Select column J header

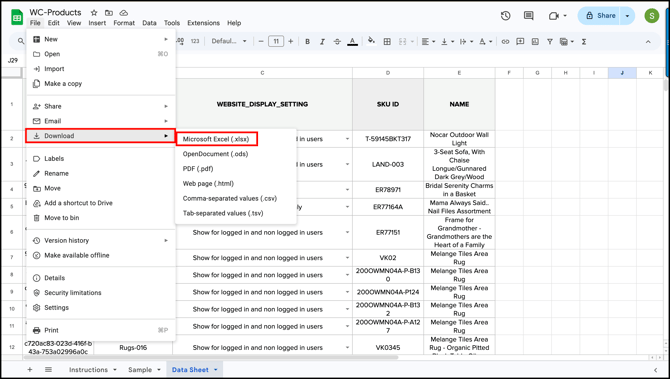[622, 73]
